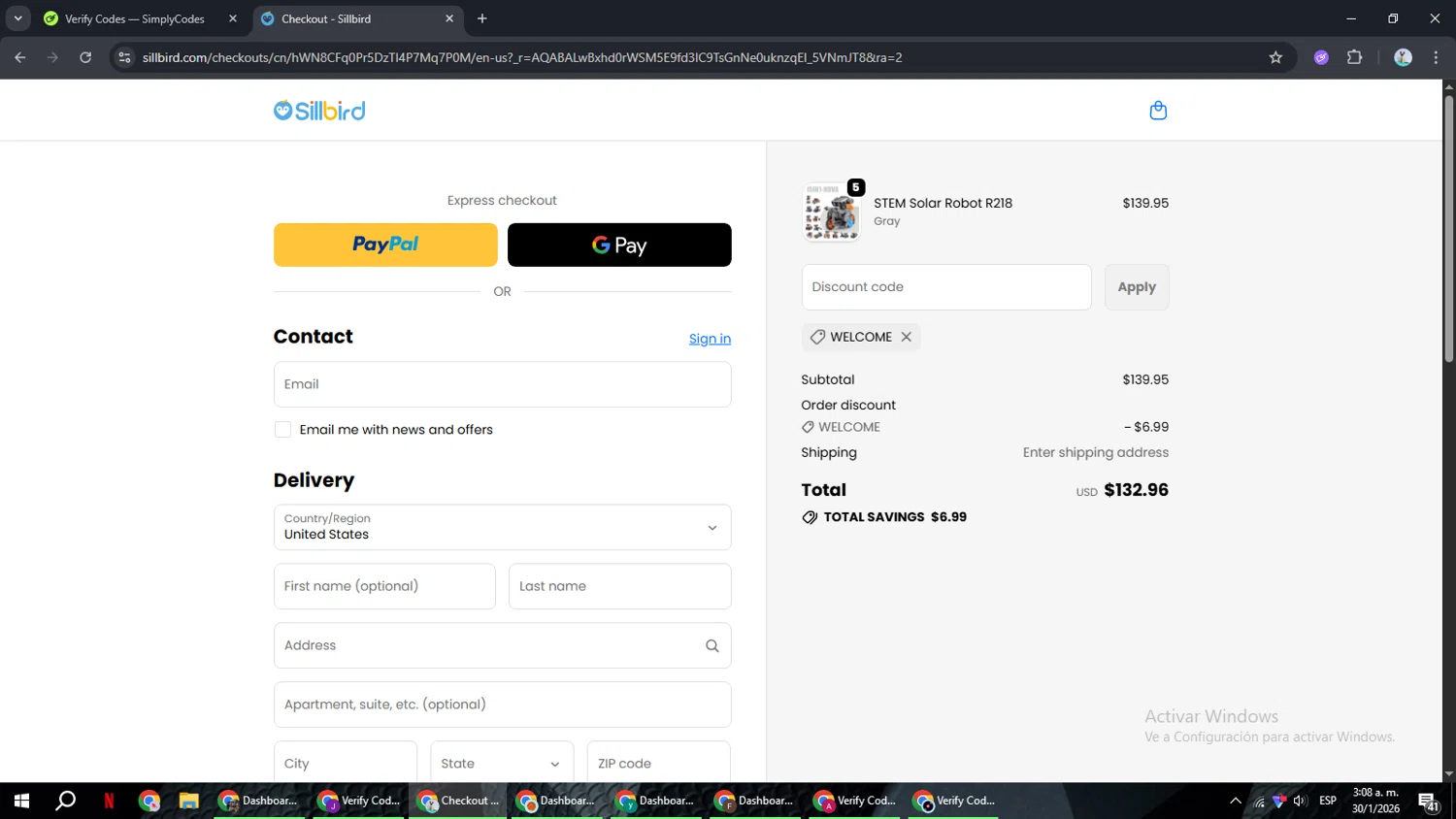The image size is (1456, 819).
Task: Focus the Discount code field
Action: click(946, 287)
